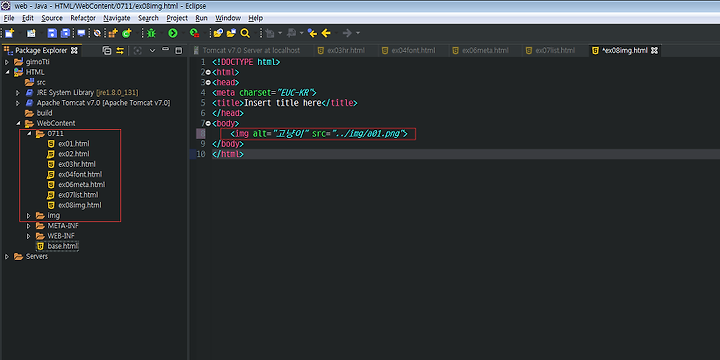Open the Edit menu

click(28, 18)
